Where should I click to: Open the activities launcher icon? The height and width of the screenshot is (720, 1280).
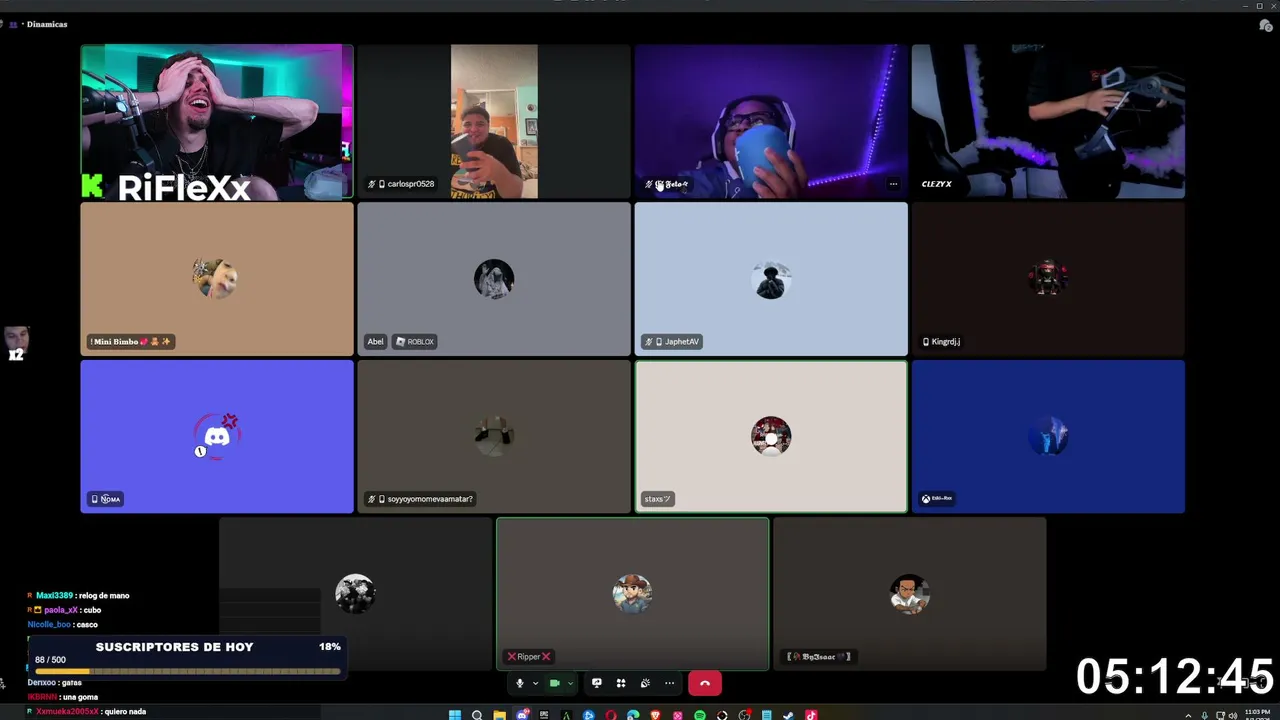point(621,683)
